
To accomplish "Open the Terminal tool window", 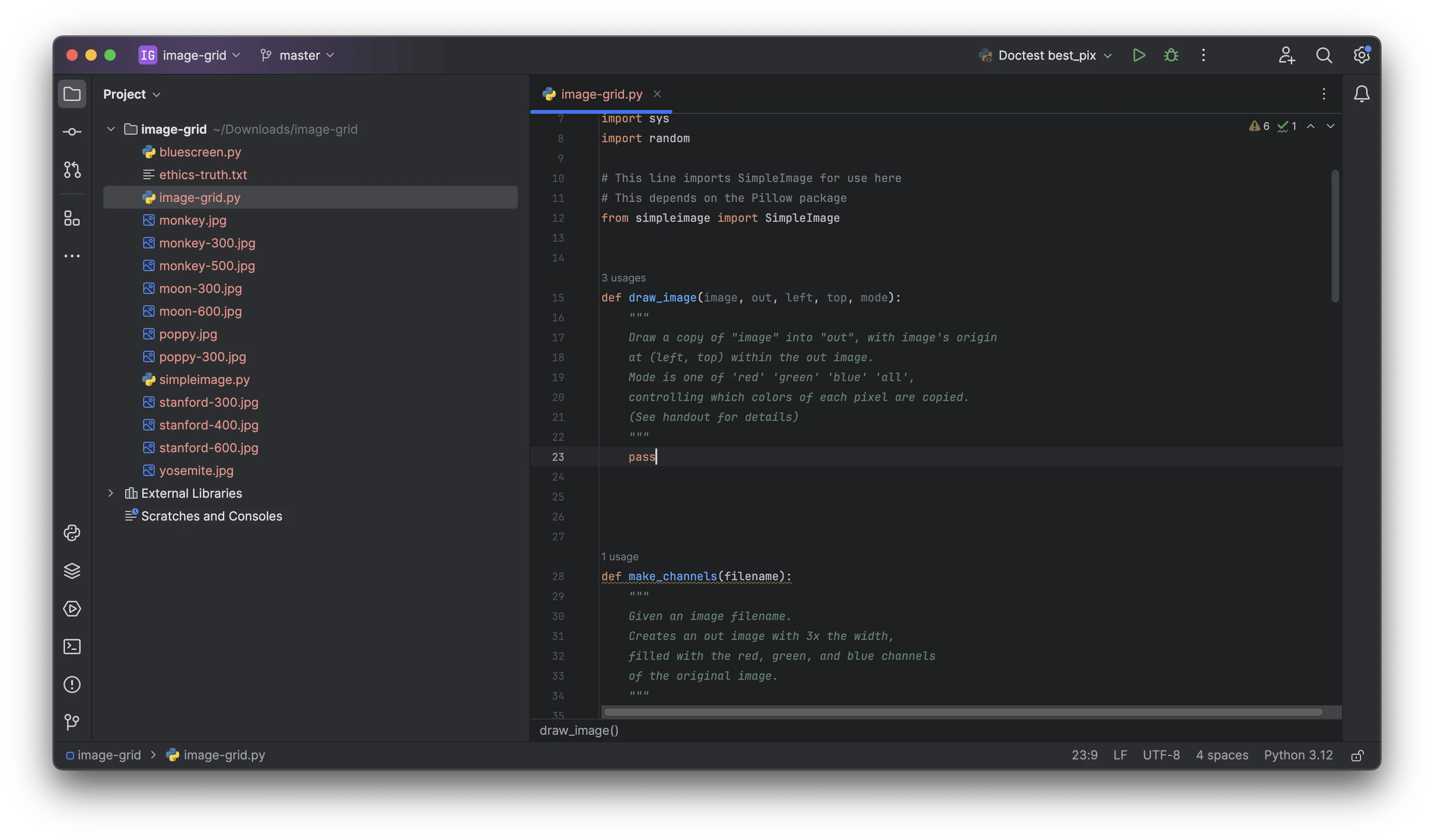I will click(x=72, y=647).
